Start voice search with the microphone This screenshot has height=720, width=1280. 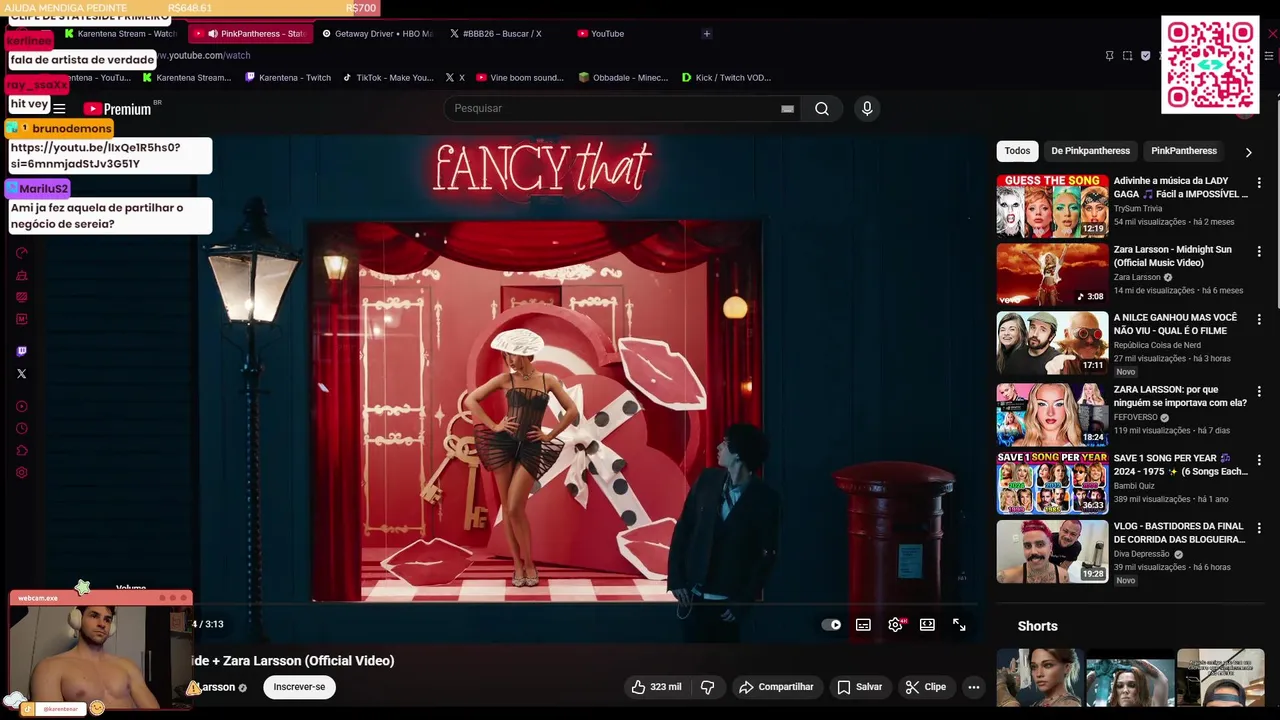point(867,108)
